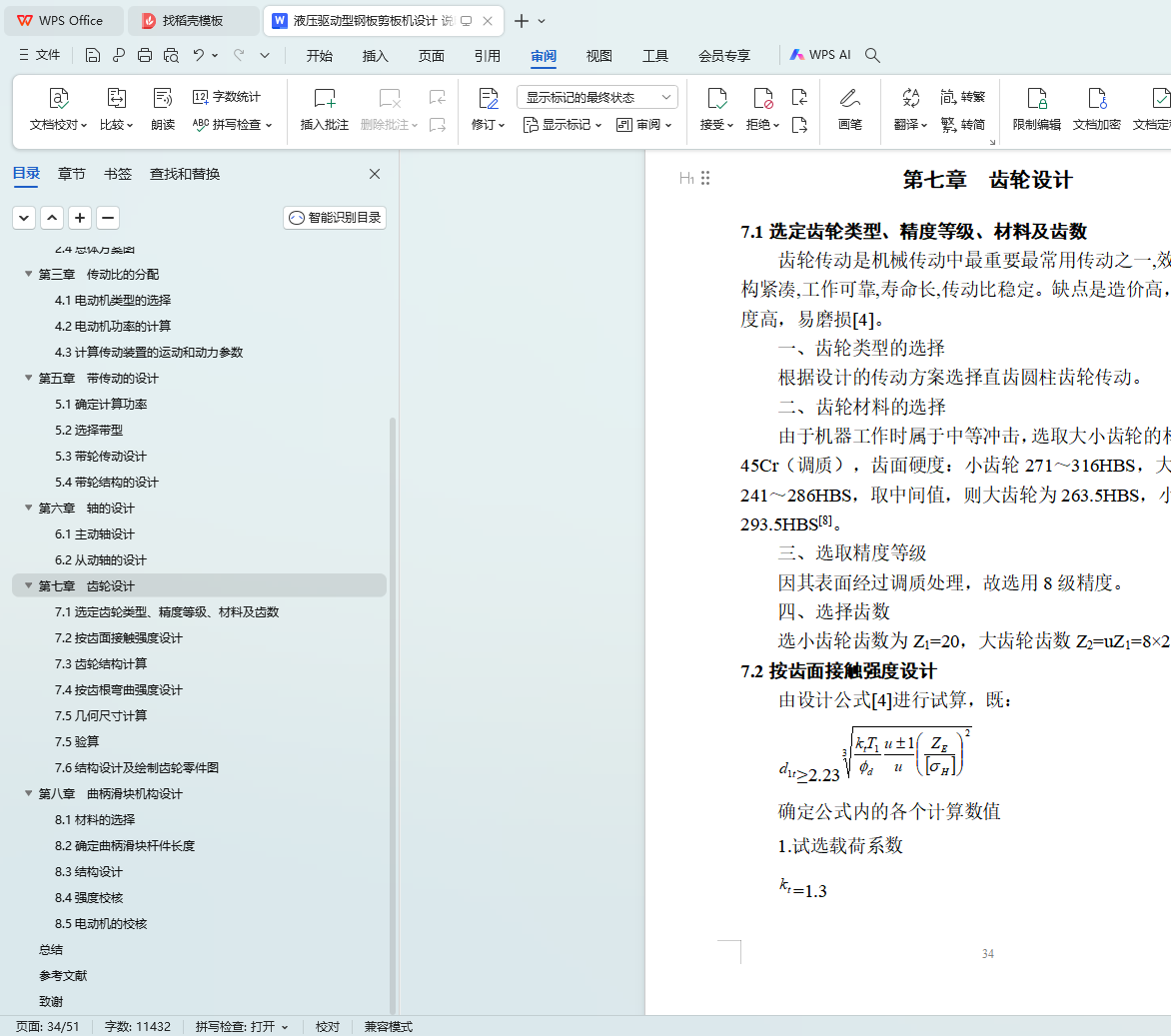Open the quick access toolbar more dropdown
1171x1036 pixels.
click(x=265, y=55)
